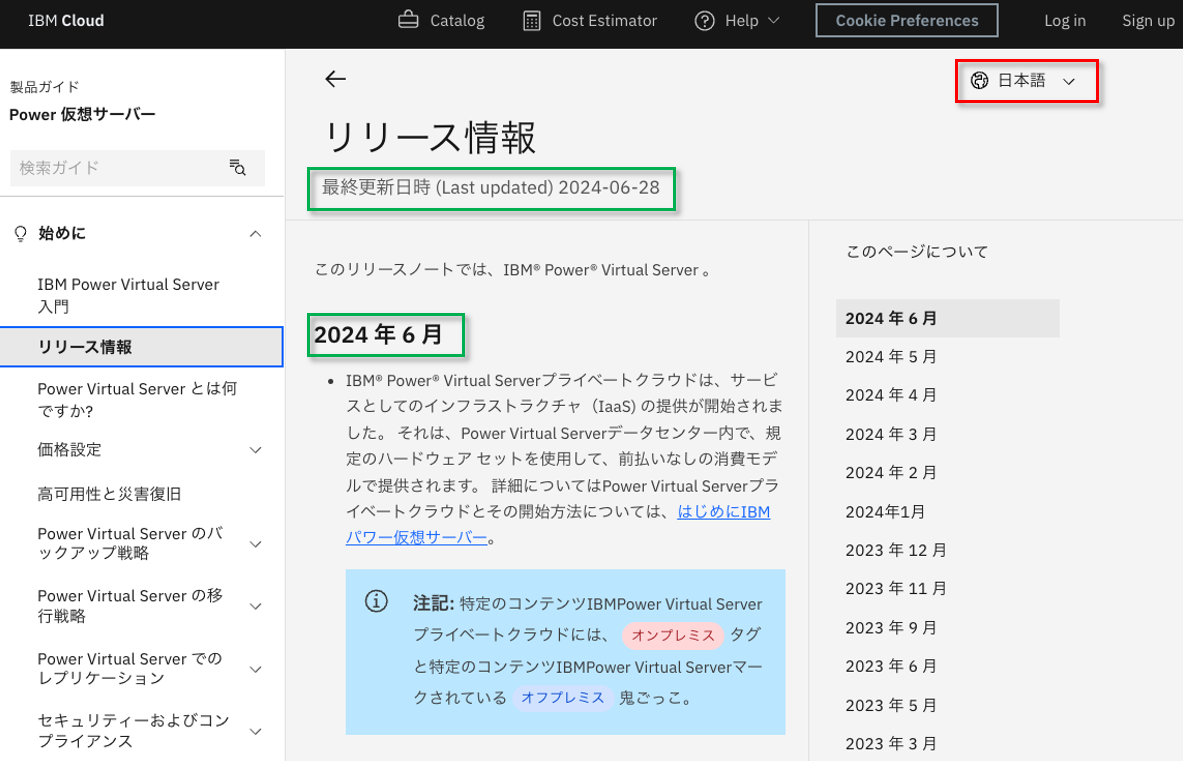Click the back arrow icon

click(335, 78)
